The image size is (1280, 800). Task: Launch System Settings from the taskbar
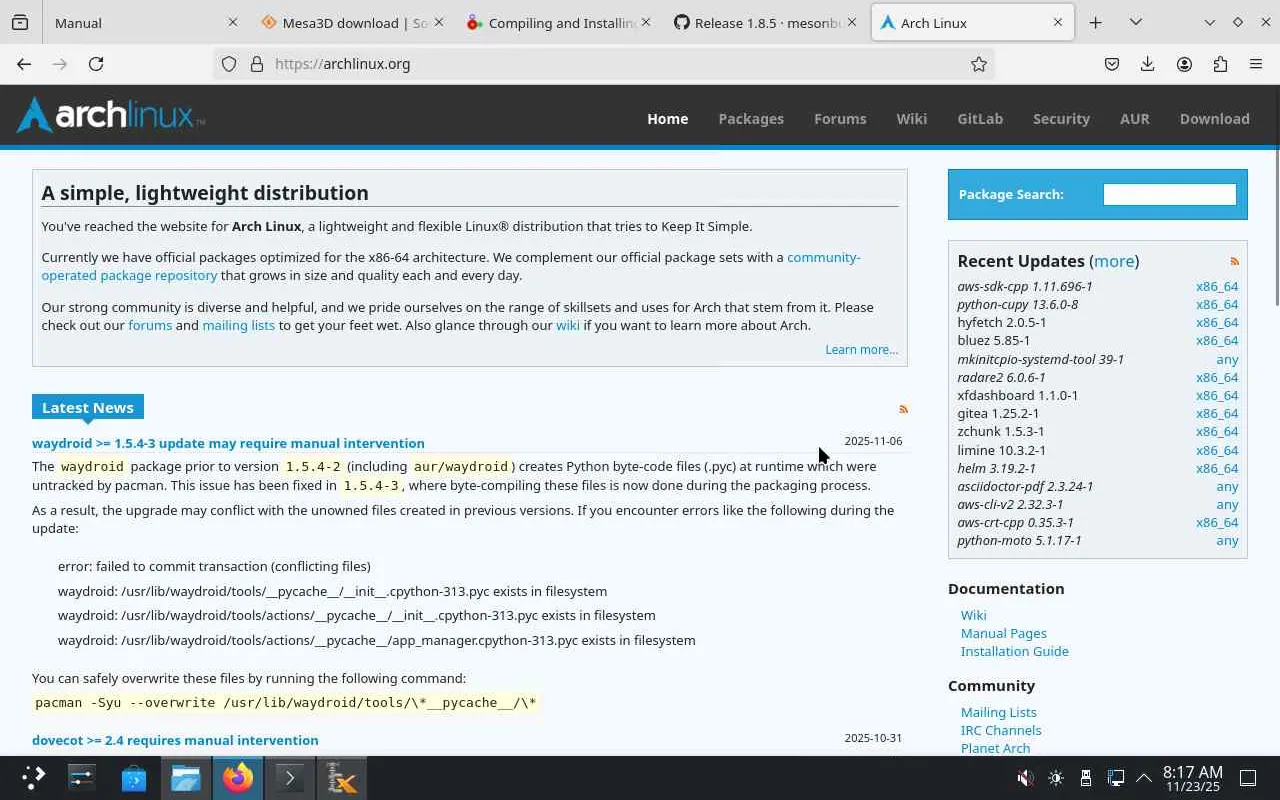click(82, 777)
